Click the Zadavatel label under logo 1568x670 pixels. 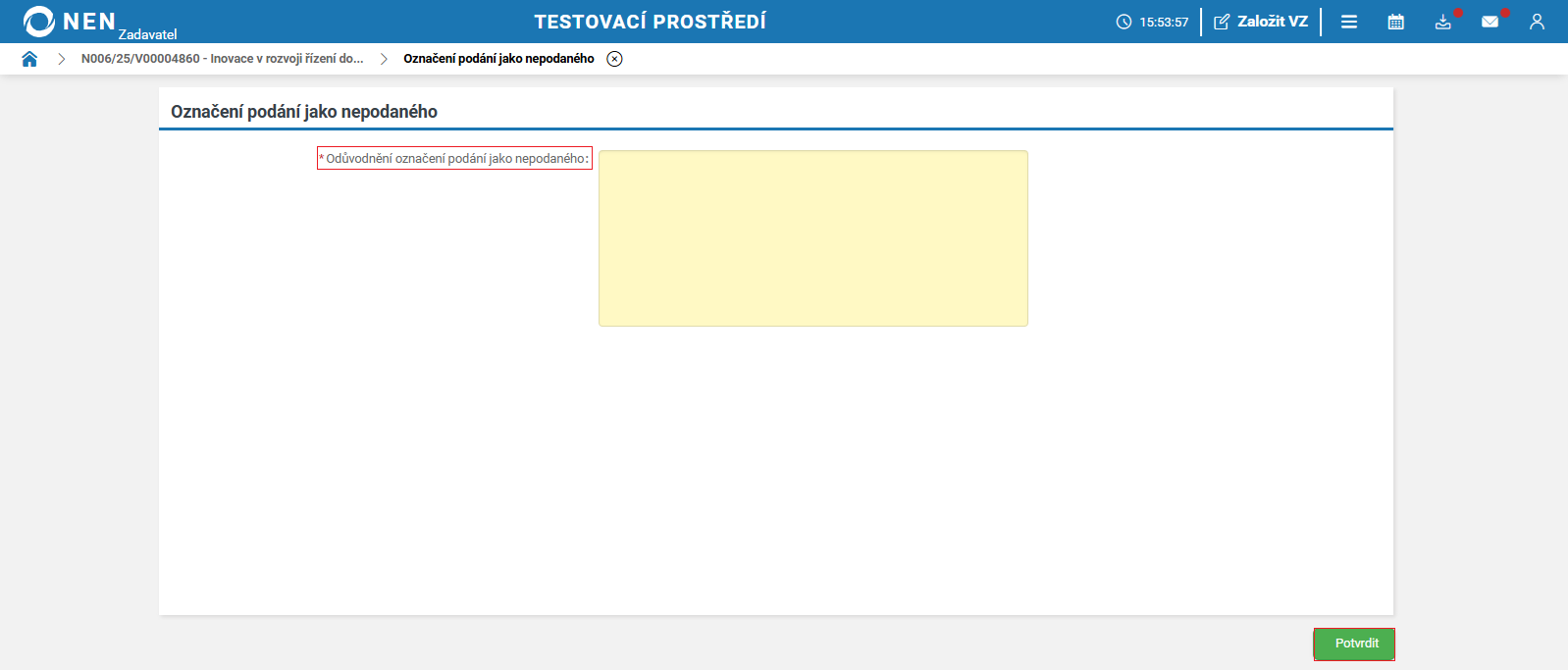tap(147, 34)
